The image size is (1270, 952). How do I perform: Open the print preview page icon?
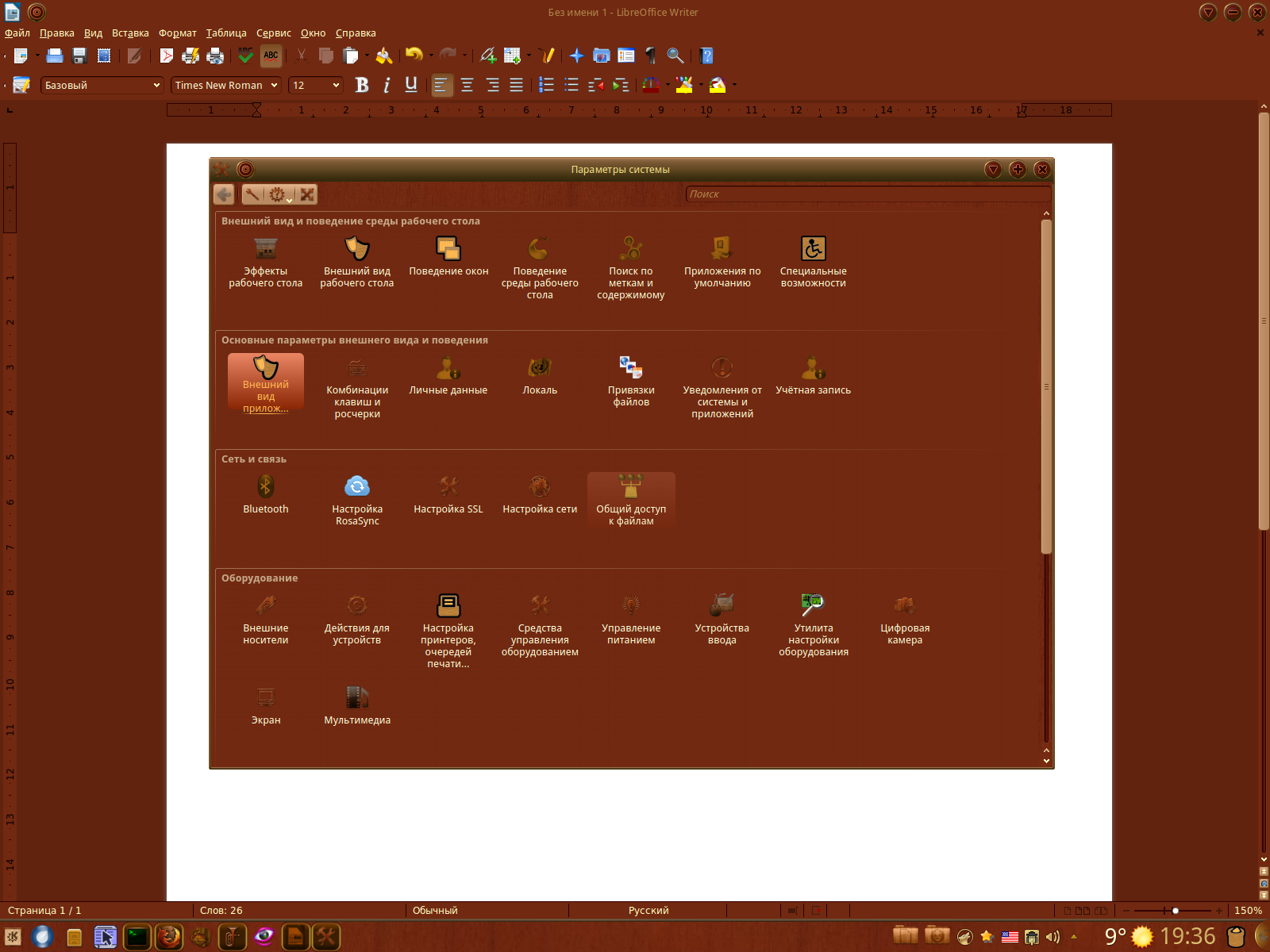click(x=214, y=56)
